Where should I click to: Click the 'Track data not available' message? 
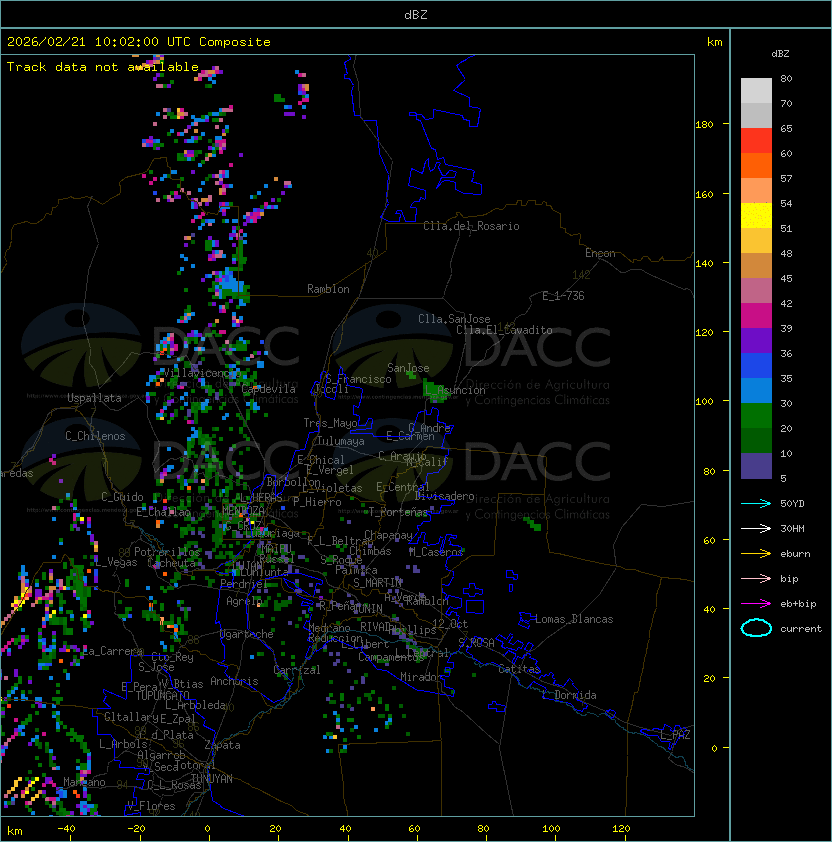[103, 67]
